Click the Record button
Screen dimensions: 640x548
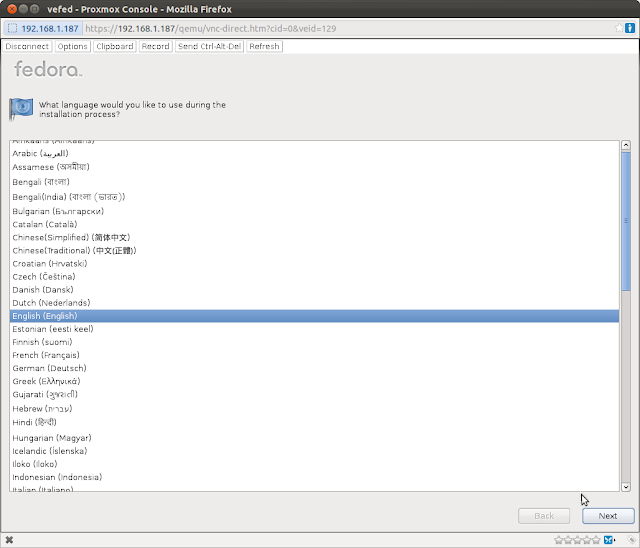pos(155,47)
